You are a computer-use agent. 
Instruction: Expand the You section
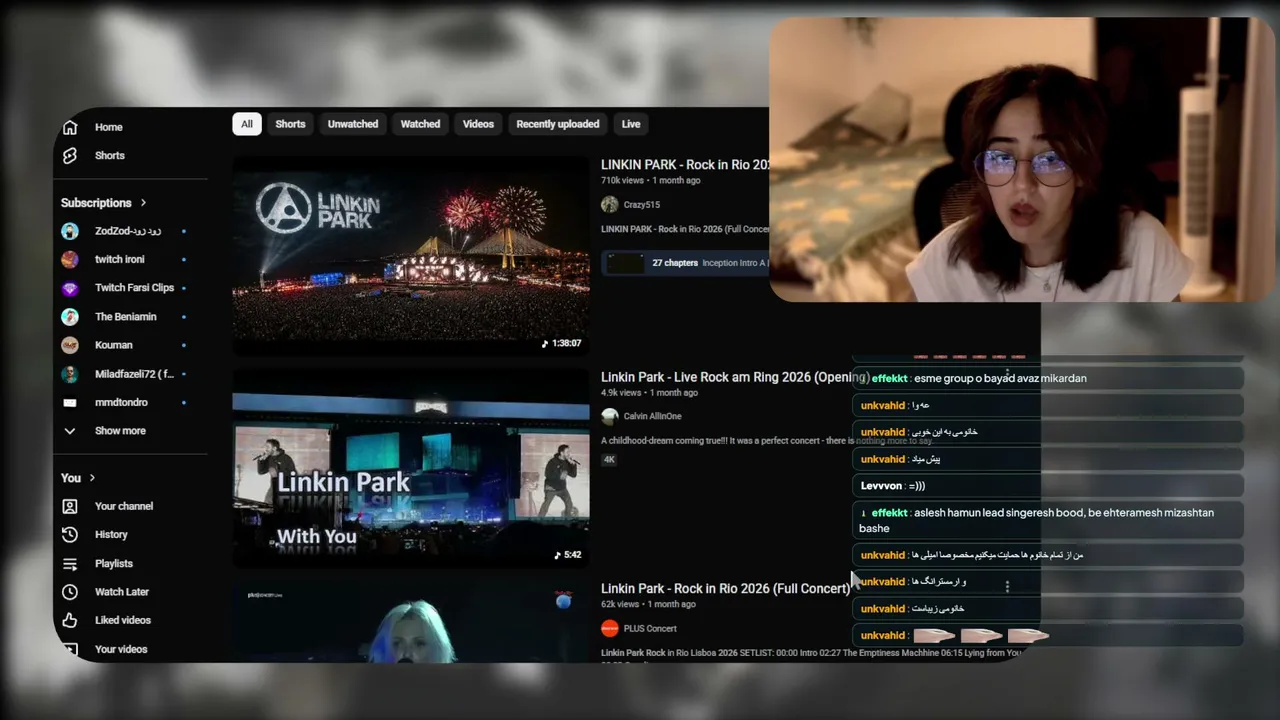[x=78, y=478]
